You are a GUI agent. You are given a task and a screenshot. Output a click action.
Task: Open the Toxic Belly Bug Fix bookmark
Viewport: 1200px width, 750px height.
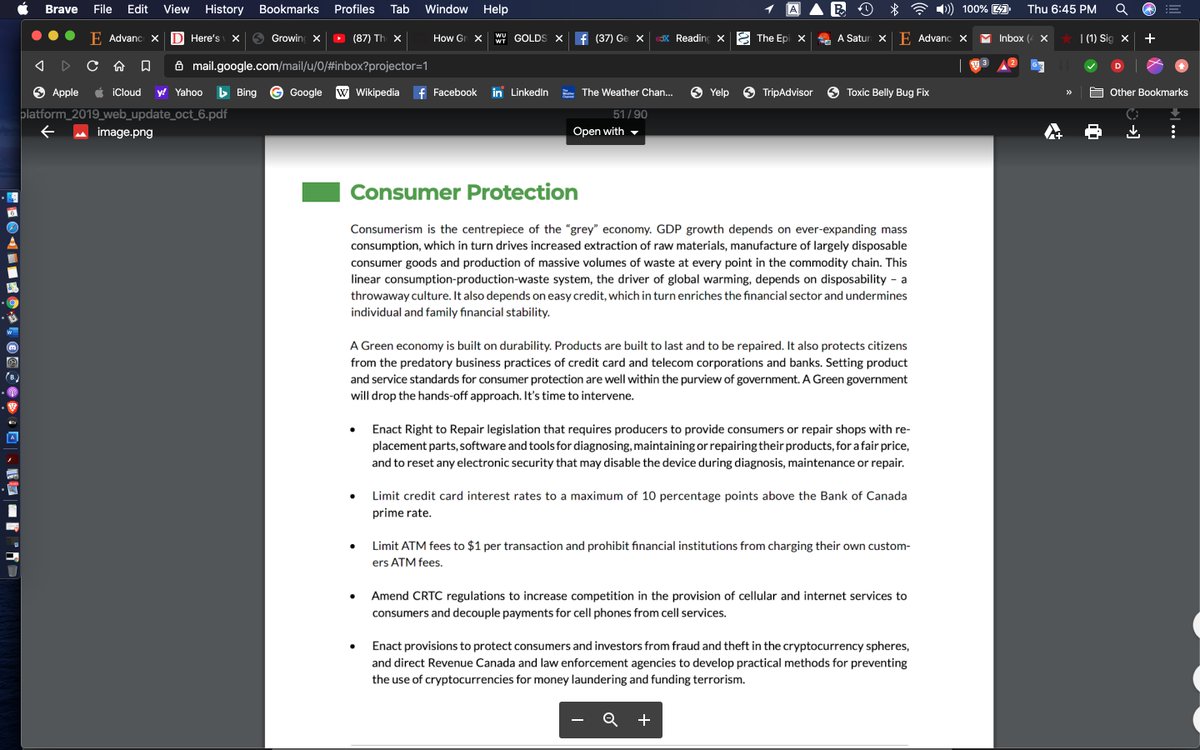tap(878, 92)
